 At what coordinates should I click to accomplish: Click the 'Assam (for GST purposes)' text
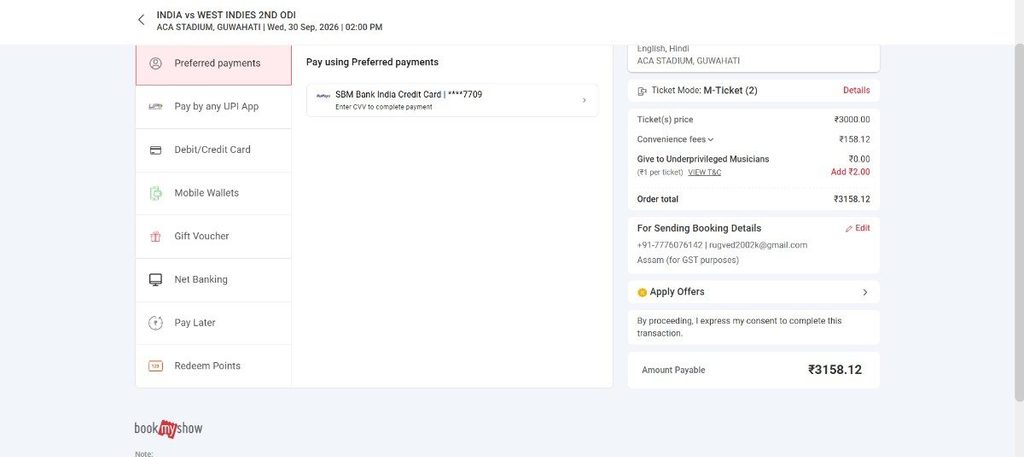688,260
